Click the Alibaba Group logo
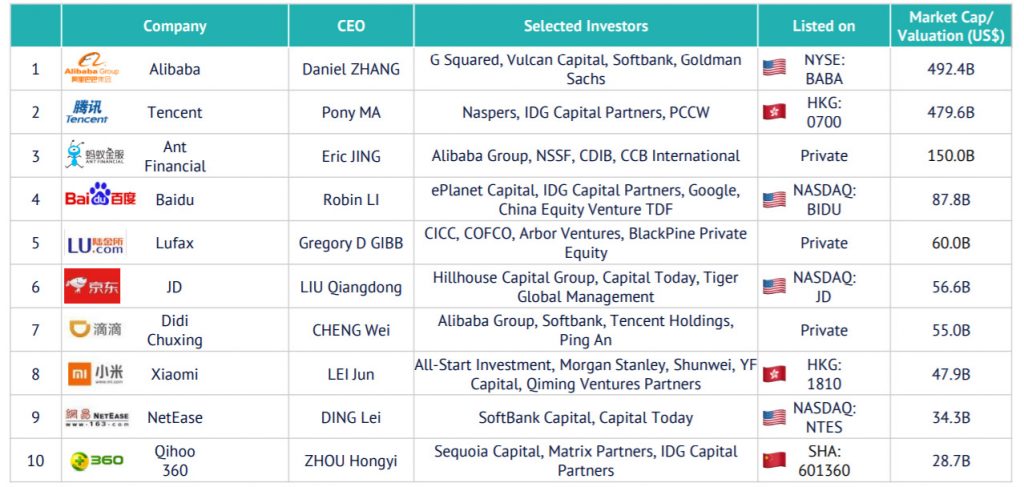The width and height of the screenshot is (1024, 487). 91,68
